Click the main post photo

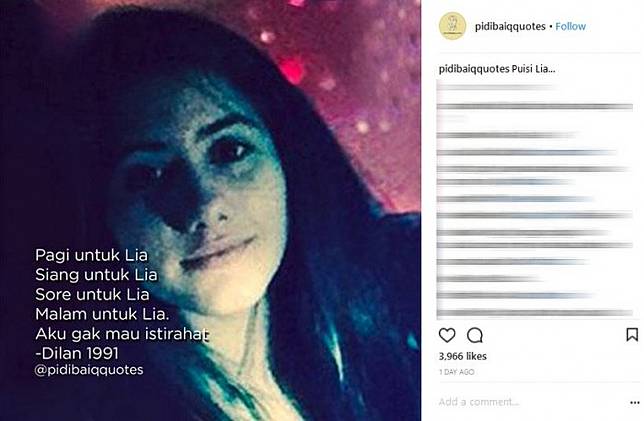tap(210, 210)
